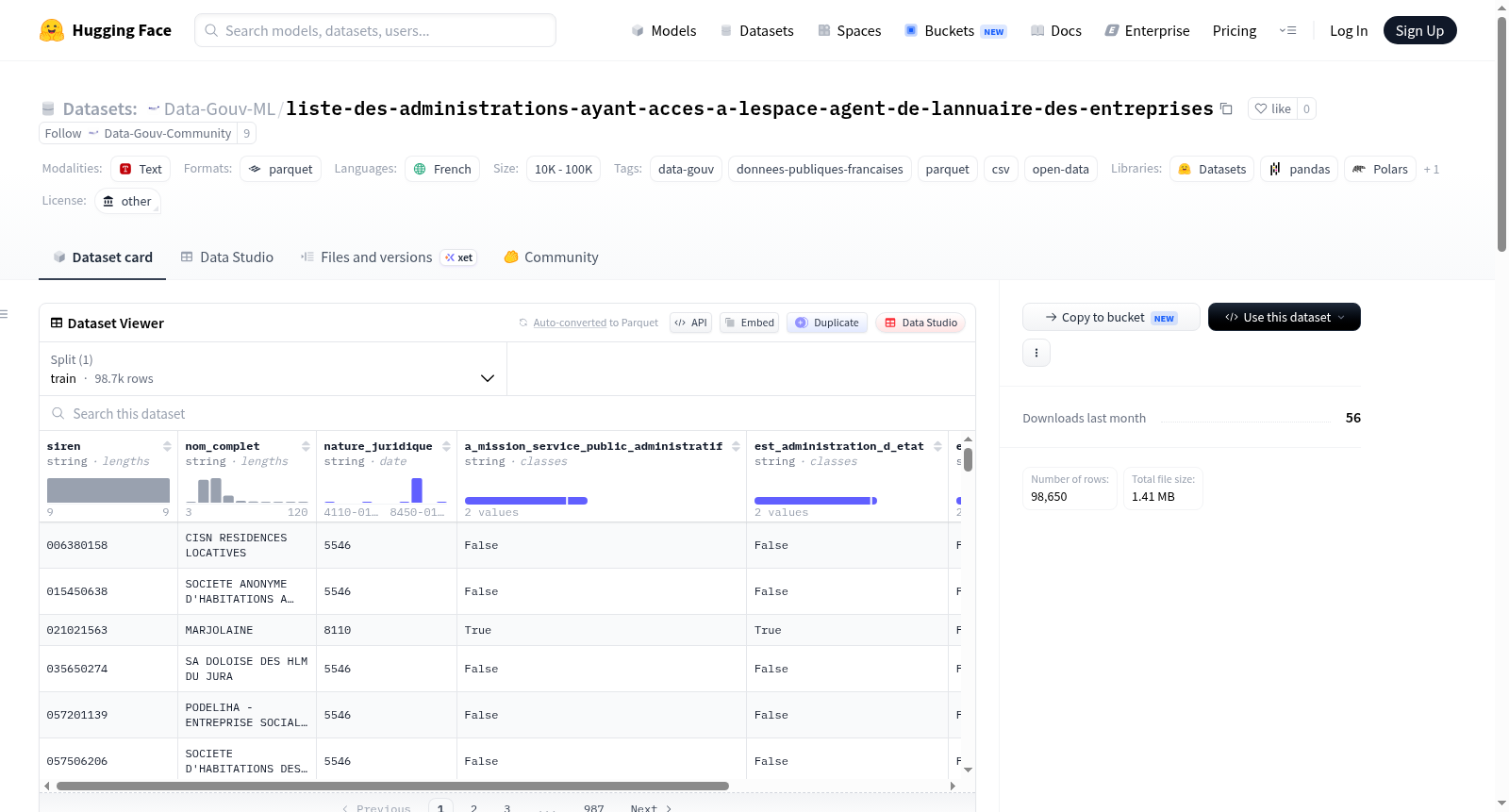Select the 'other' license tag
The image size is (1509, 812).
(126, 201)
